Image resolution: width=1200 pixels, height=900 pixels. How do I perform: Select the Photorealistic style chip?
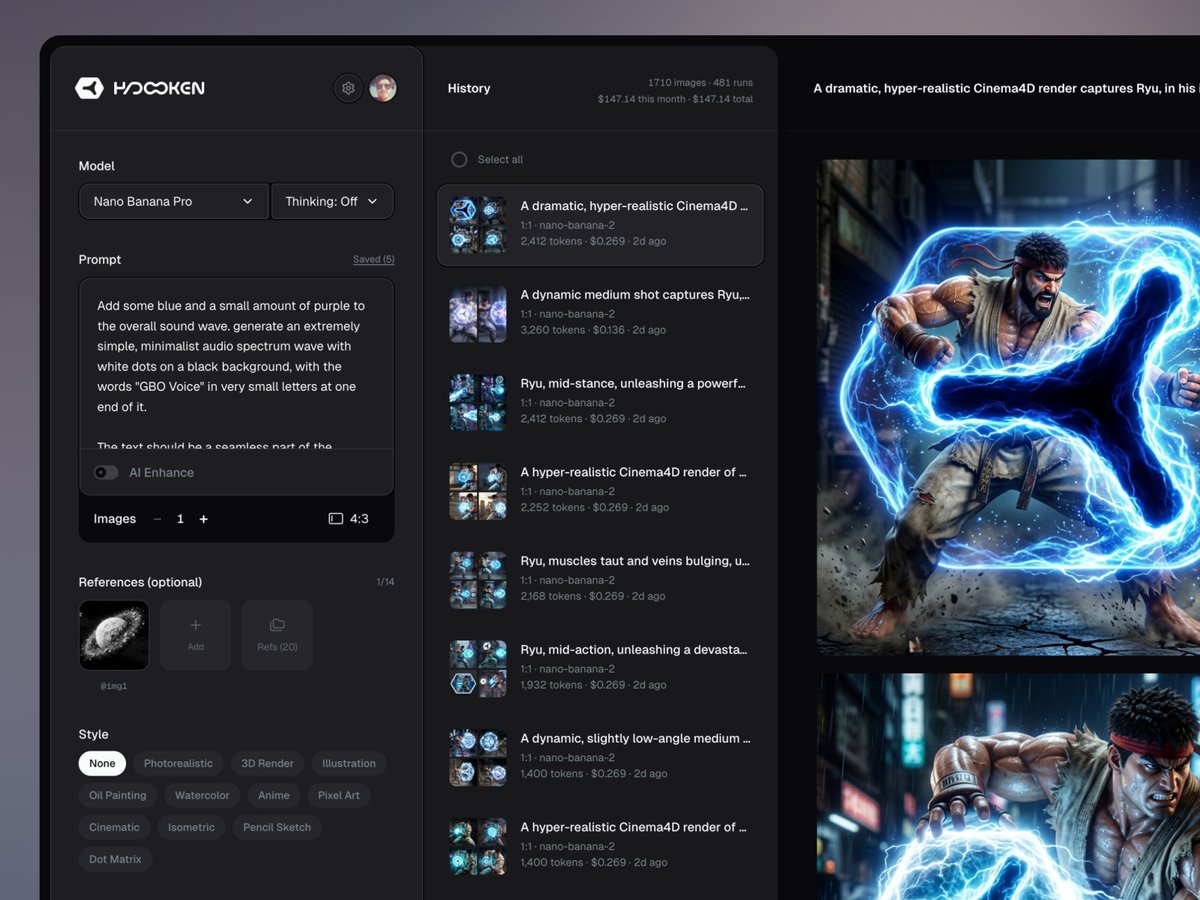click(178, 763)
